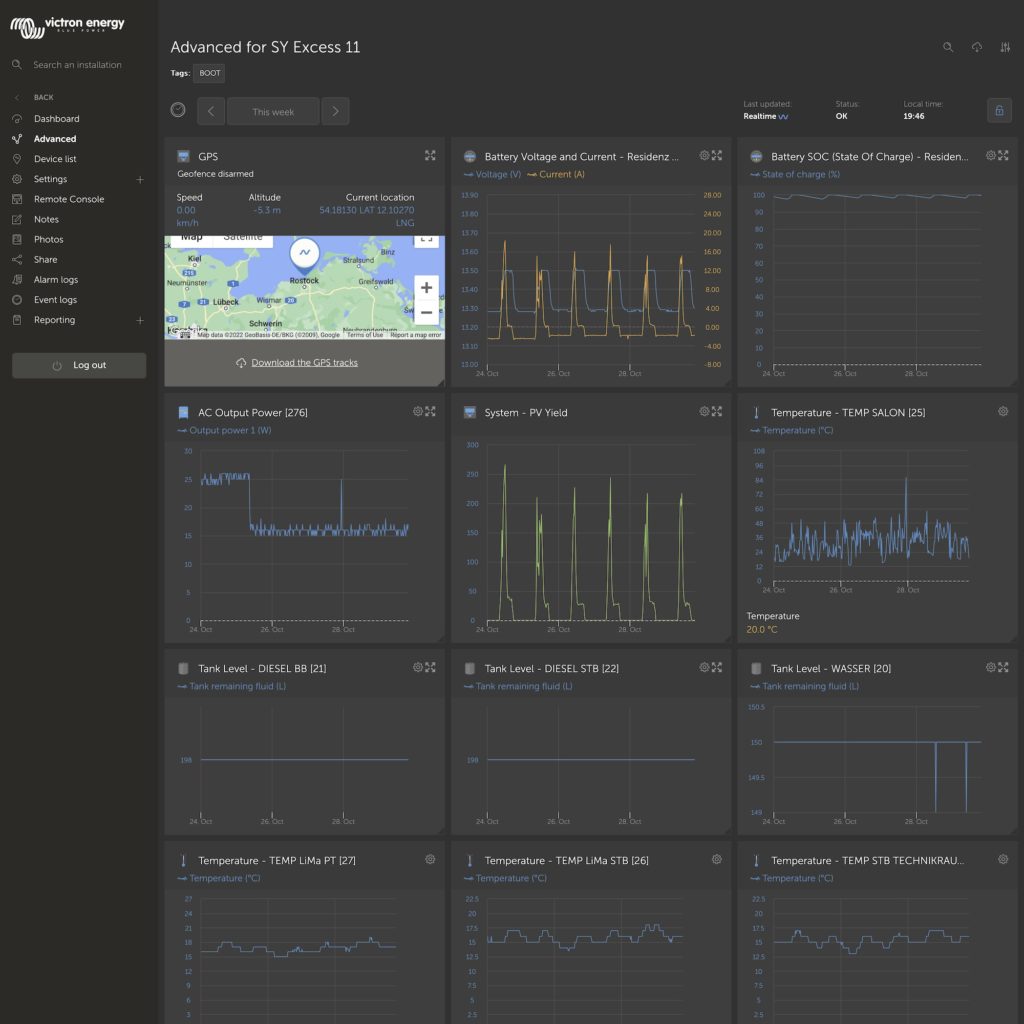This screenshot has width=1024, height=1024.
Task: Toggle Tank remaining fluid legend for WASSER
Action: [x=804, y=686]
